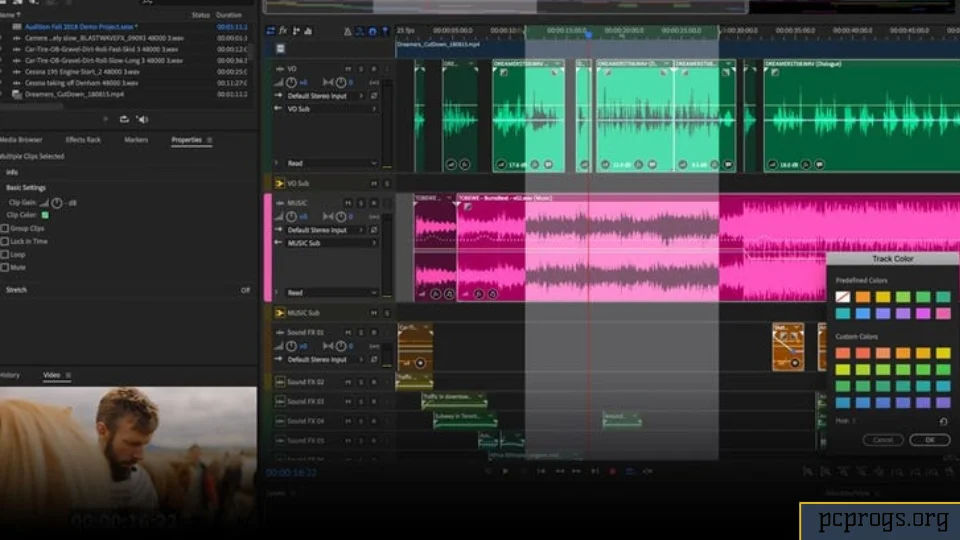Open the Video panel tab
Image resolution: width=960 pixels, height=540 pixels.
point(51,375)
